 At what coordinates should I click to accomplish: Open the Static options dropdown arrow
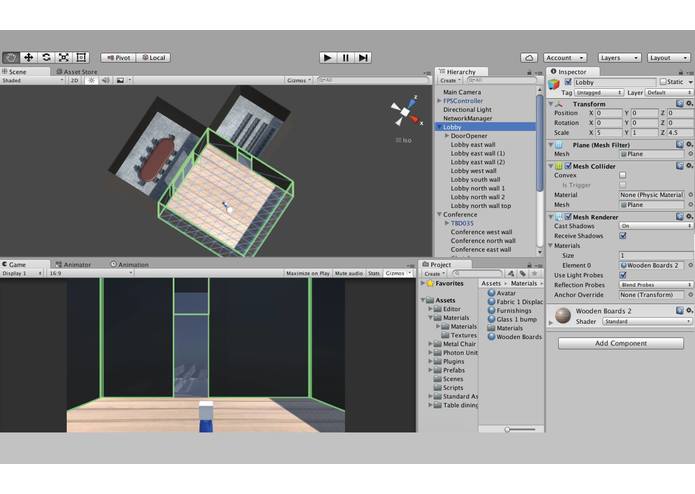[690, 82]
